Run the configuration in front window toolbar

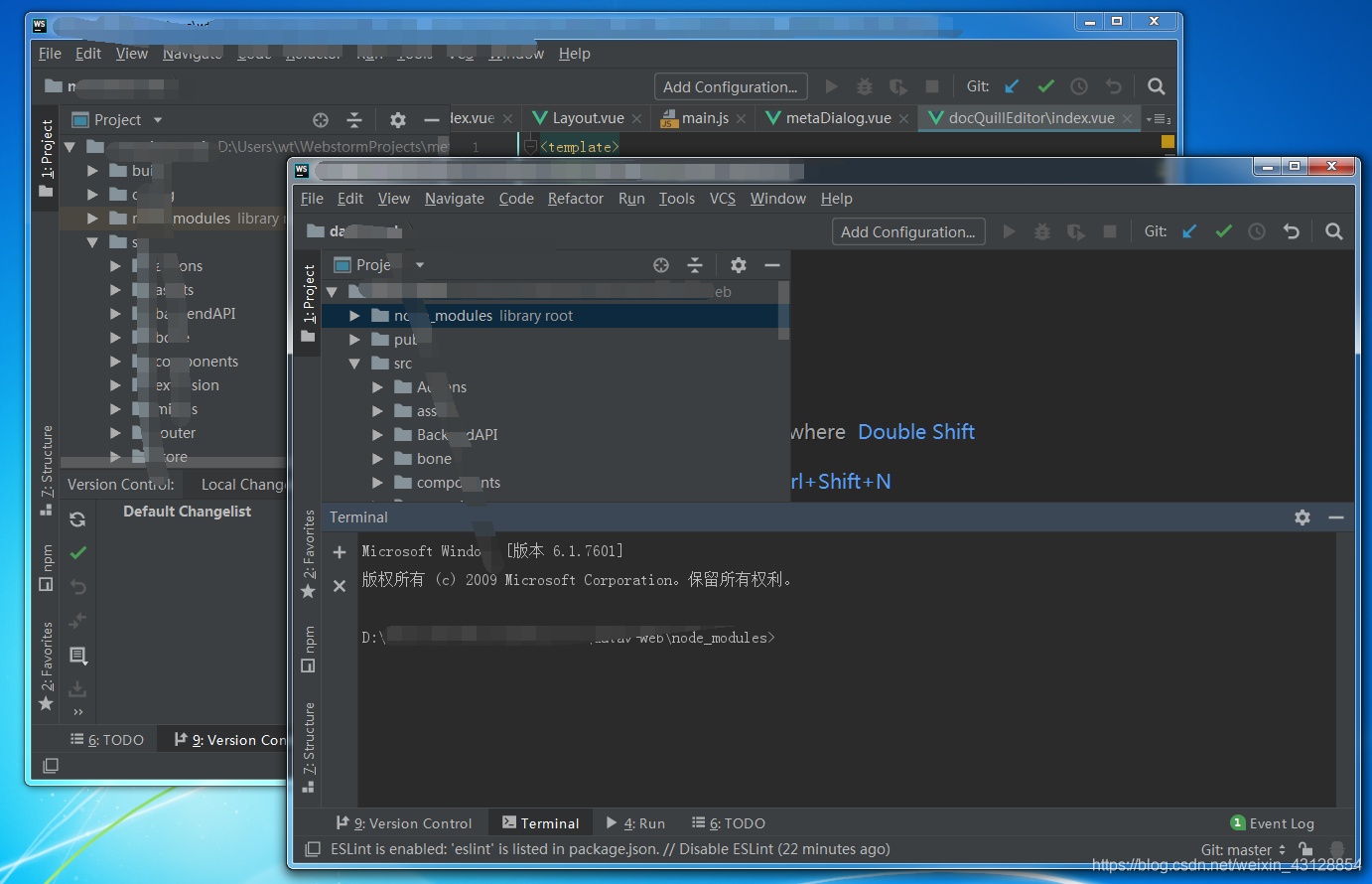(x=1010, y=231)
